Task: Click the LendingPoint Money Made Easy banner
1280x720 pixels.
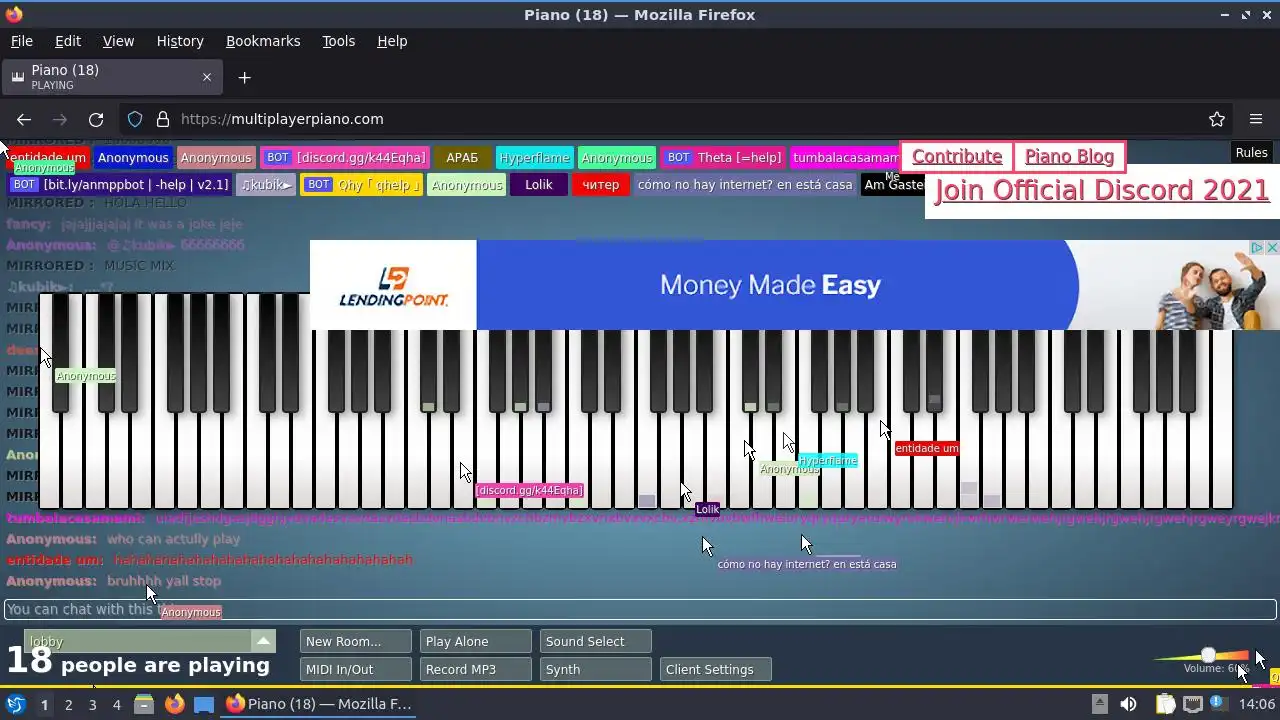Action: tap(795, 285)
